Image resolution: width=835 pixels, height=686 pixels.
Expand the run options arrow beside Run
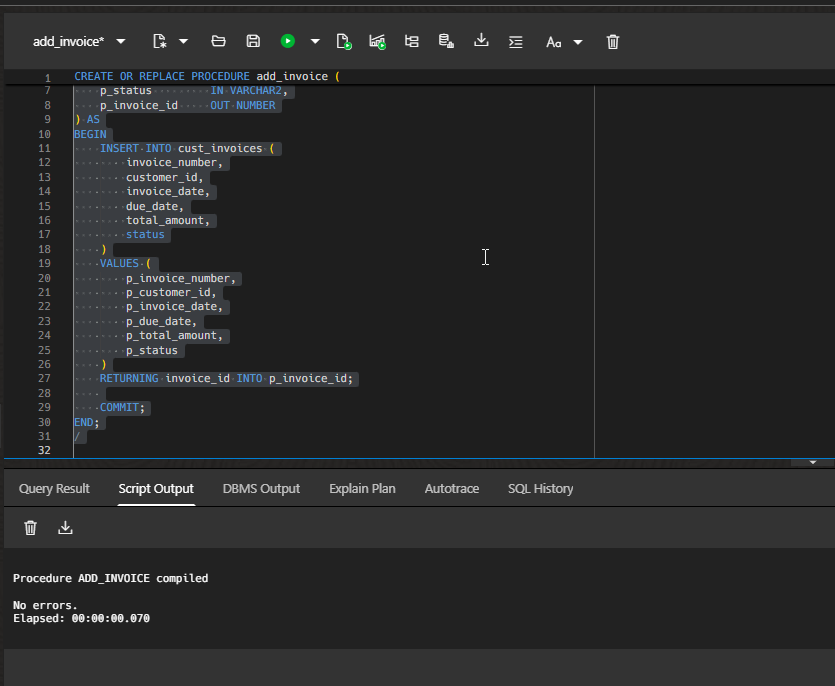314,41
